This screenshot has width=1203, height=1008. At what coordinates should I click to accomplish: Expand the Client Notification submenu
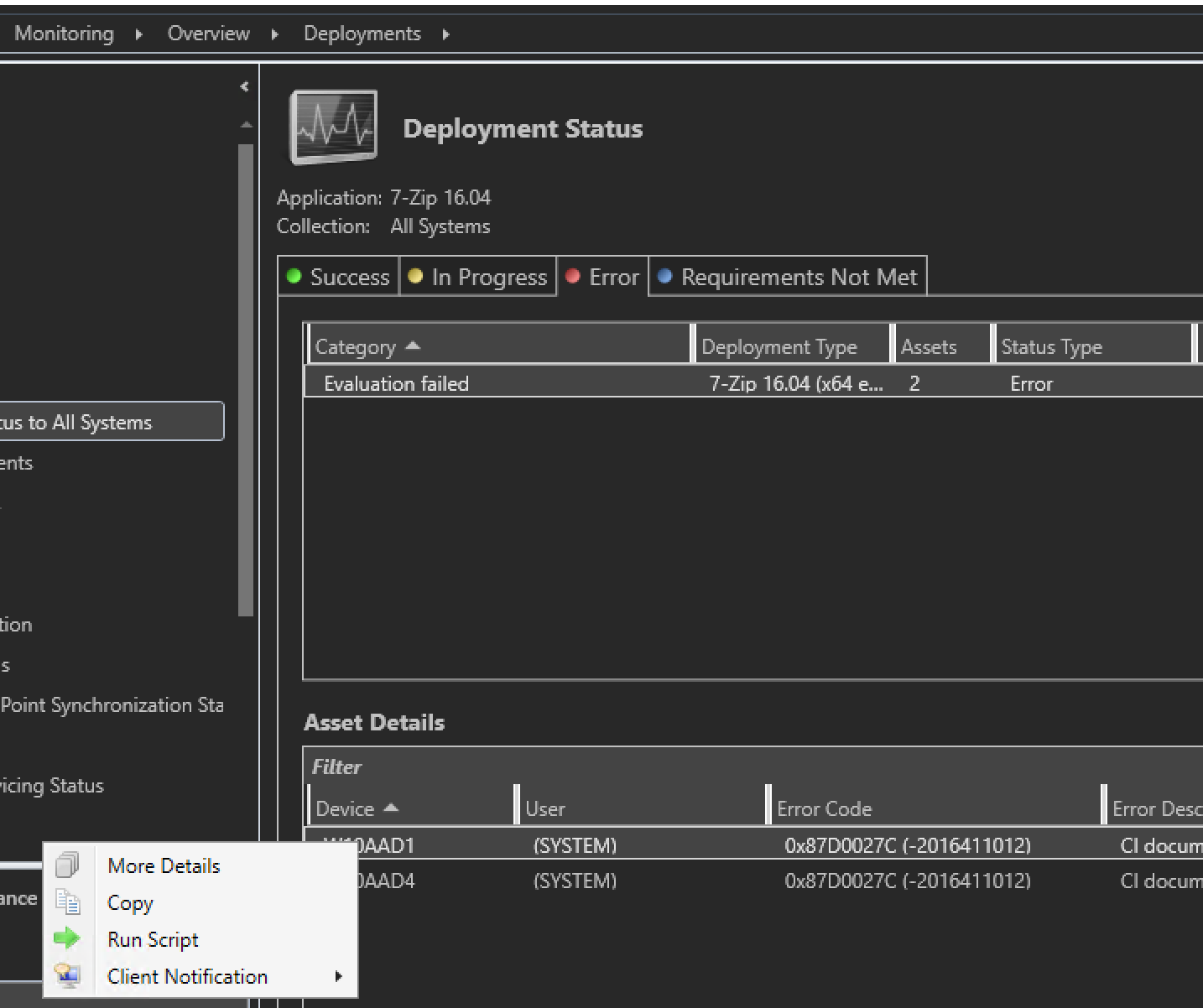coord(339,976)
